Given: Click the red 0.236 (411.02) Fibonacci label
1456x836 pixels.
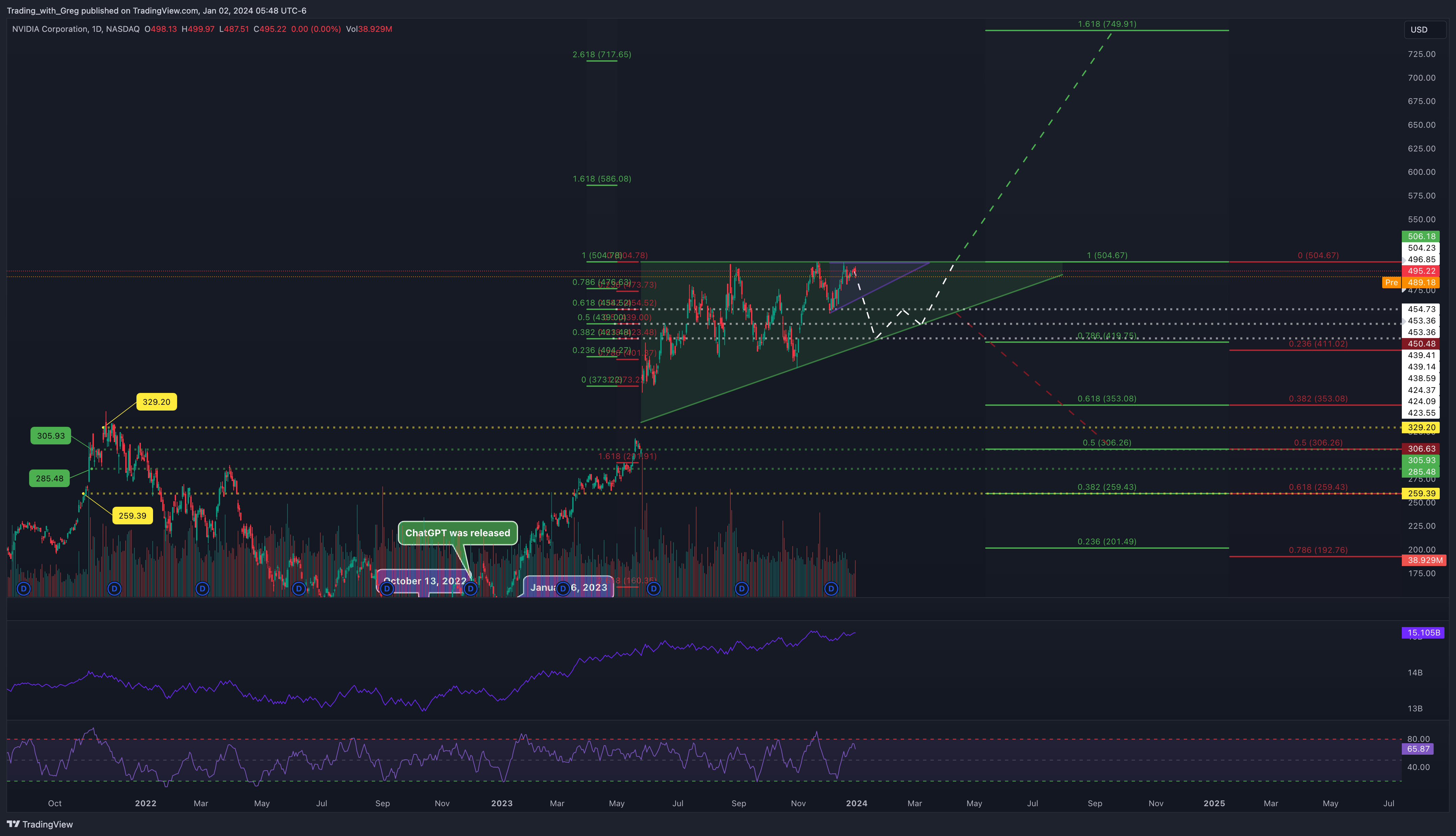Looking at the screenshot, I should click(x=1318, y=344).
